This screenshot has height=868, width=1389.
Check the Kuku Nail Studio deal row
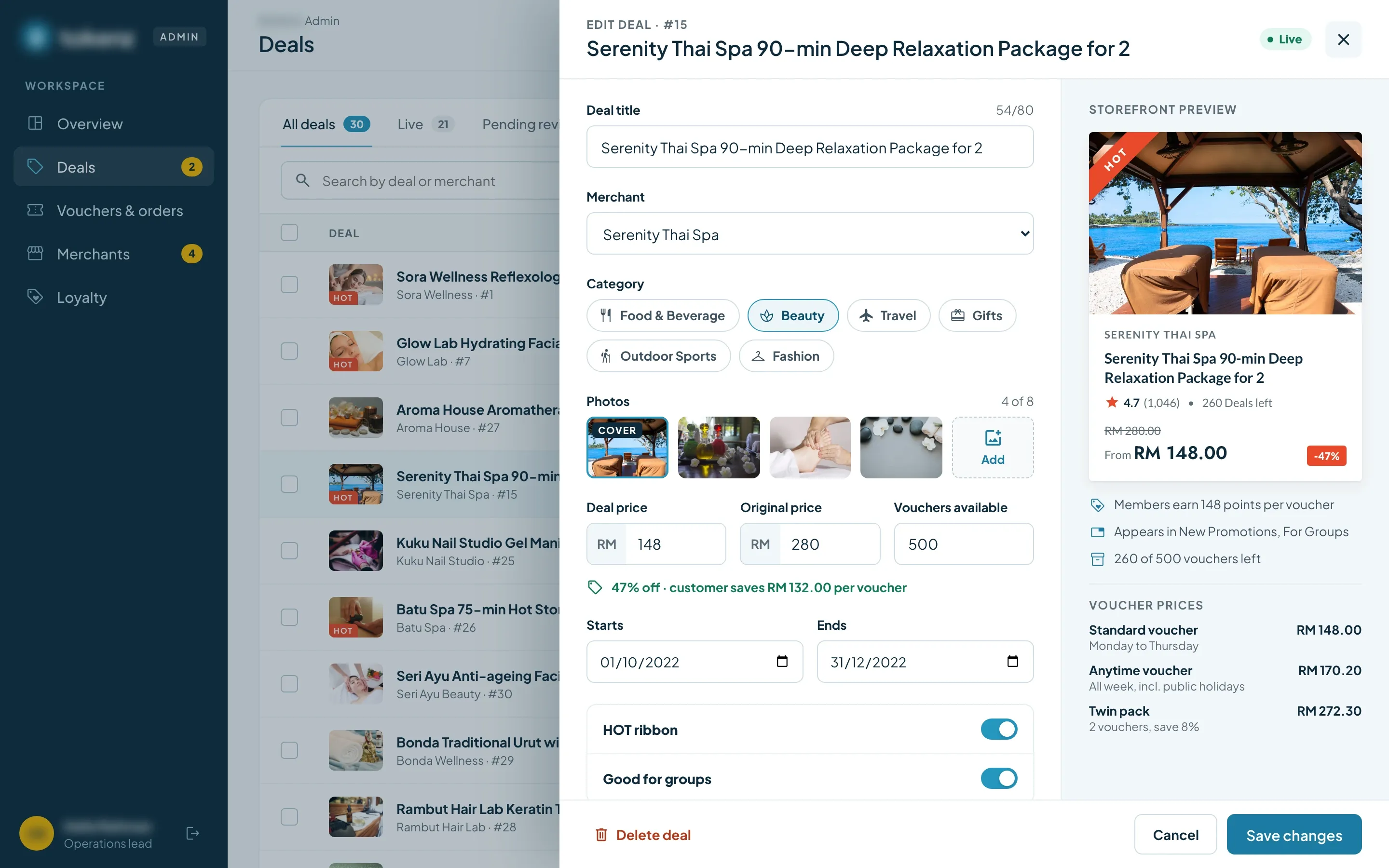click(x=289, y=551)
